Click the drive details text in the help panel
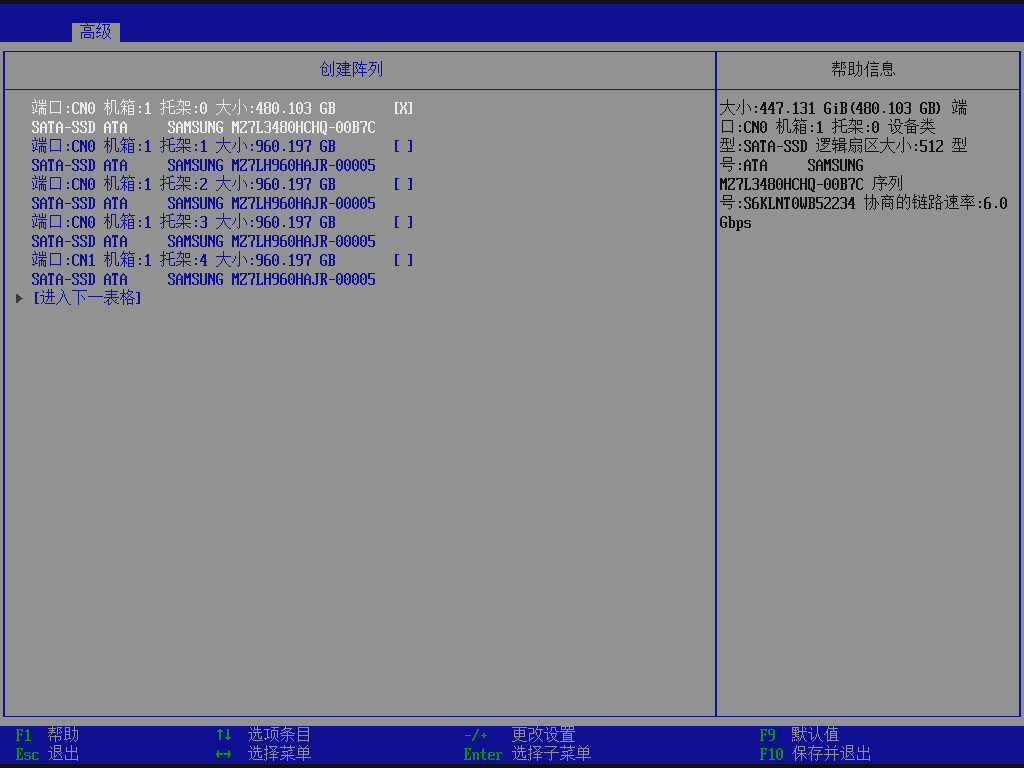 [863, 165]
